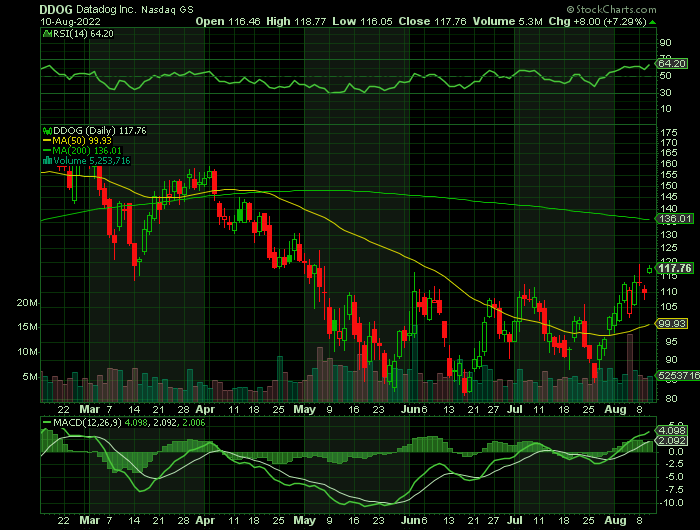Click the 175 price axis label

click(x=668, y=133)
